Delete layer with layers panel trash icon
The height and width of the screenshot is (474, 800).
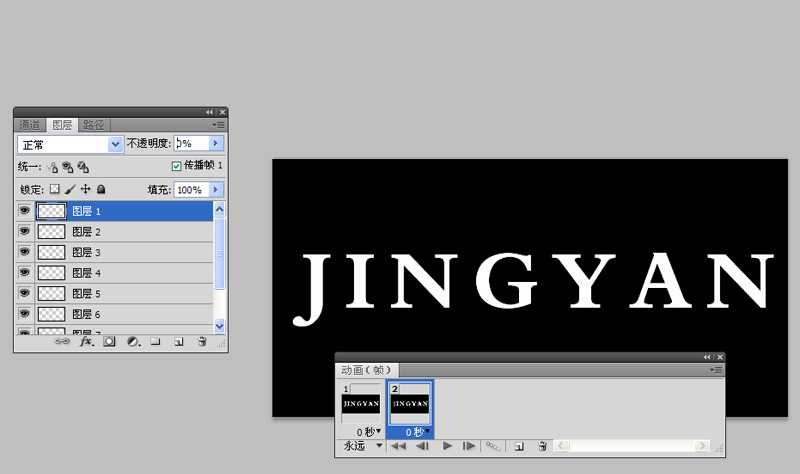pyautogui.click(x=202, y=342)
